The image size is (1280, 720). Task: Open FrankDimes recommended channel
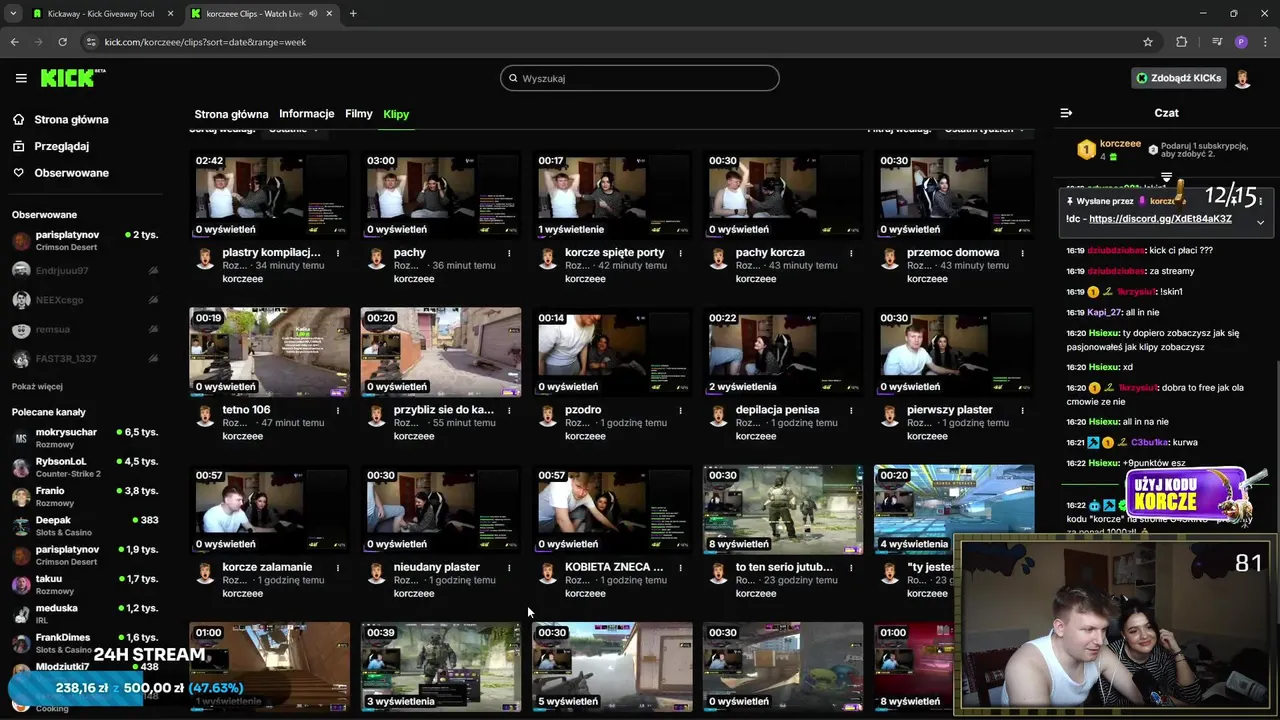click(85, 643)
